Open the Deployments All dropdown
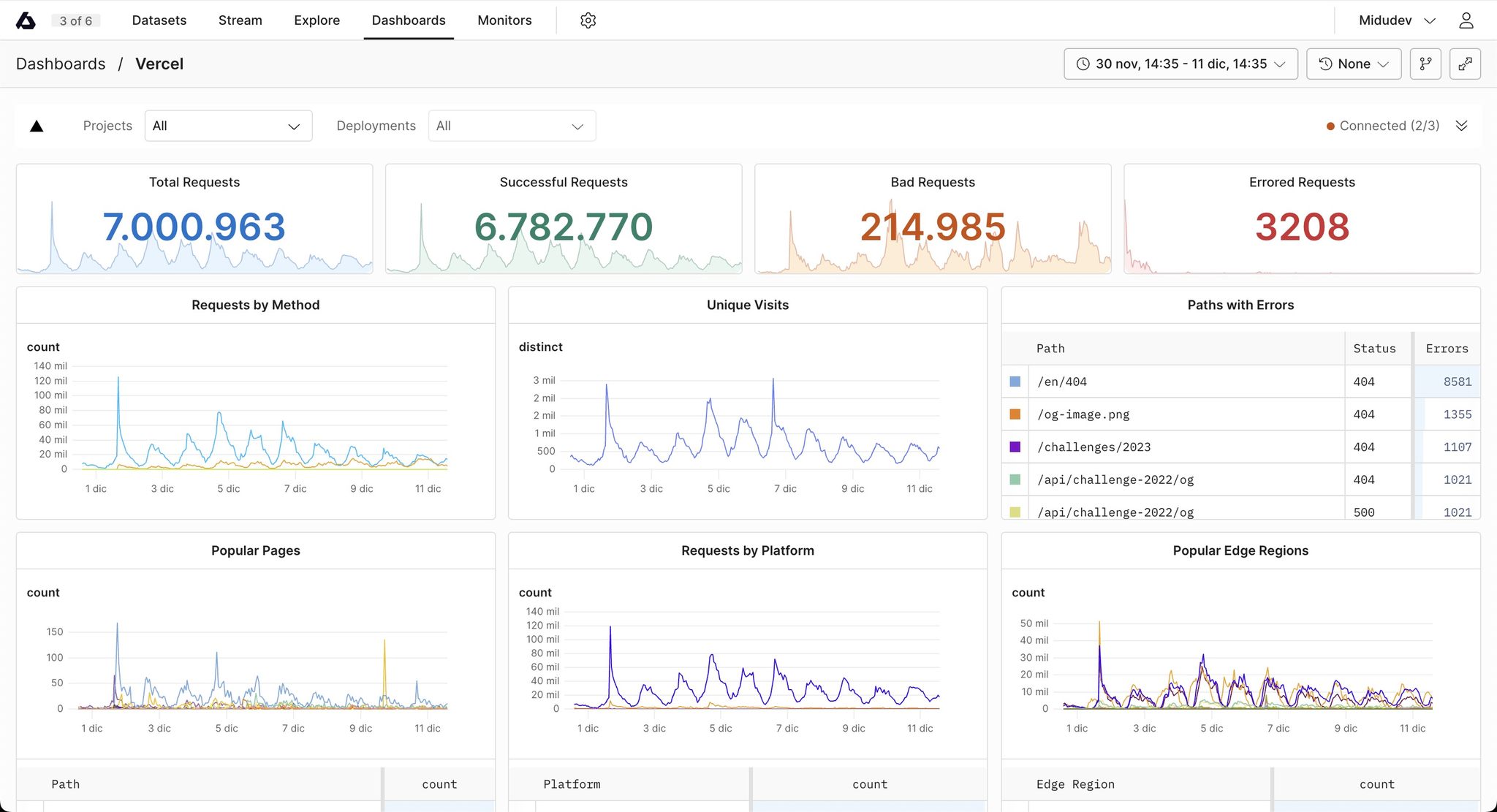Viewport: 1497px width, 812px height. click(512, 126)
